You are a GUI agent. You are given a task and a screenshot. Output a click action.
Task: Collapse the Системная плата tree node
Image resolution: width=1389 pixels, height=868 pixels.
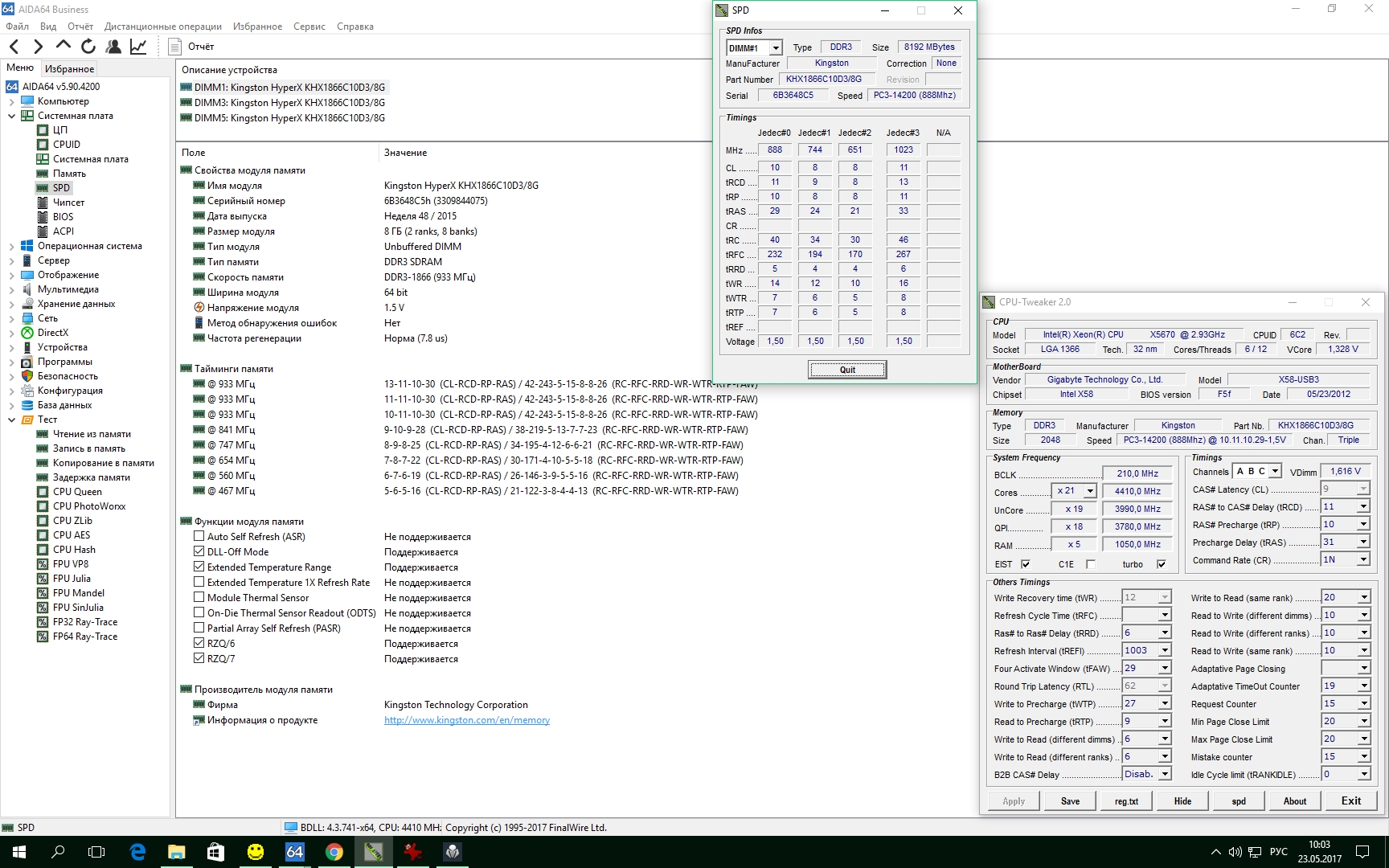click(11, 116)
